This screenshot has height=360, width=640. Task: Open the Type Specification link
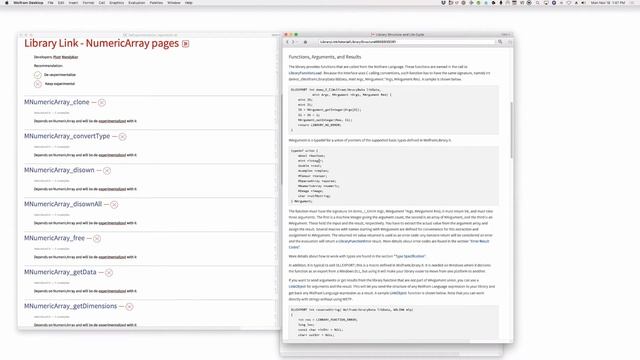pos(410,256)
